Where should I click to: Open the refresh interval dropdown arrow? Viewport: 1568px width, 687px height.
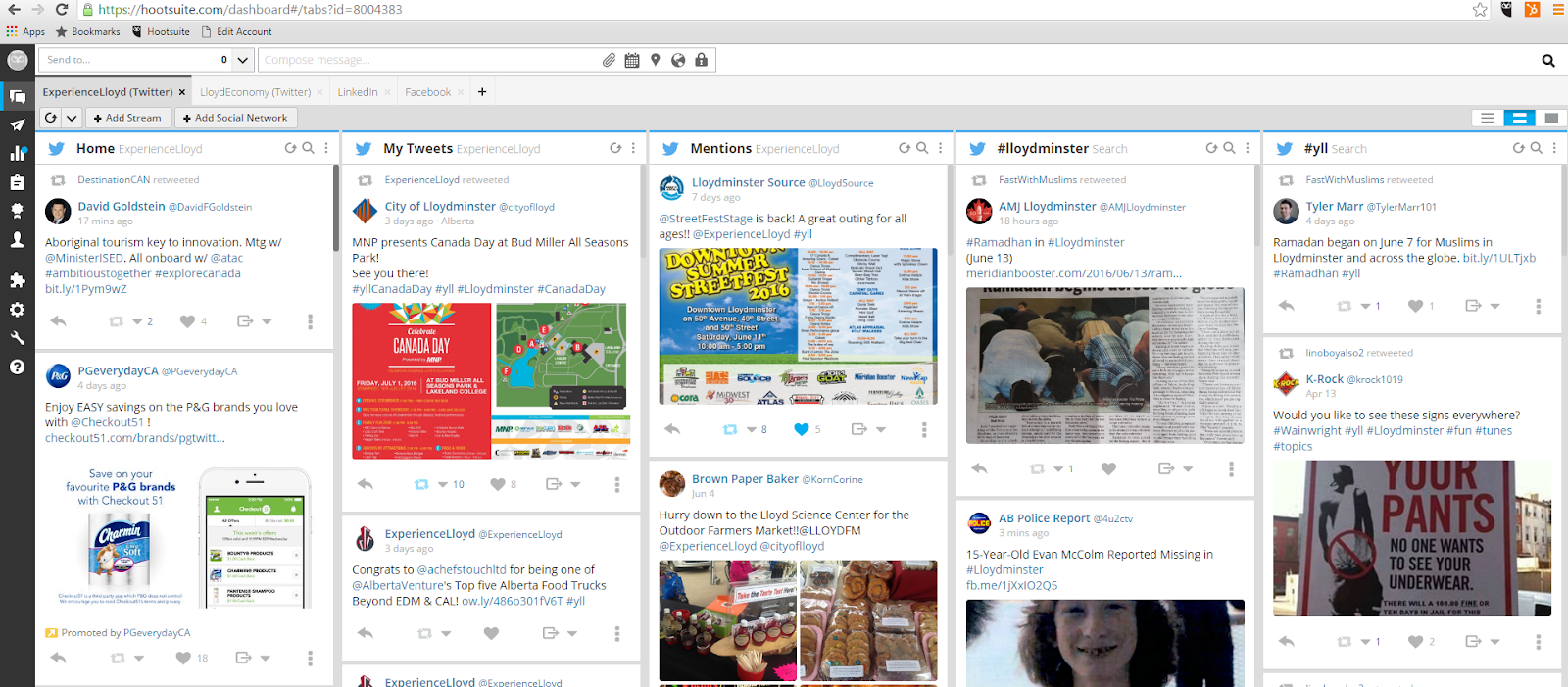pos(72,118)
